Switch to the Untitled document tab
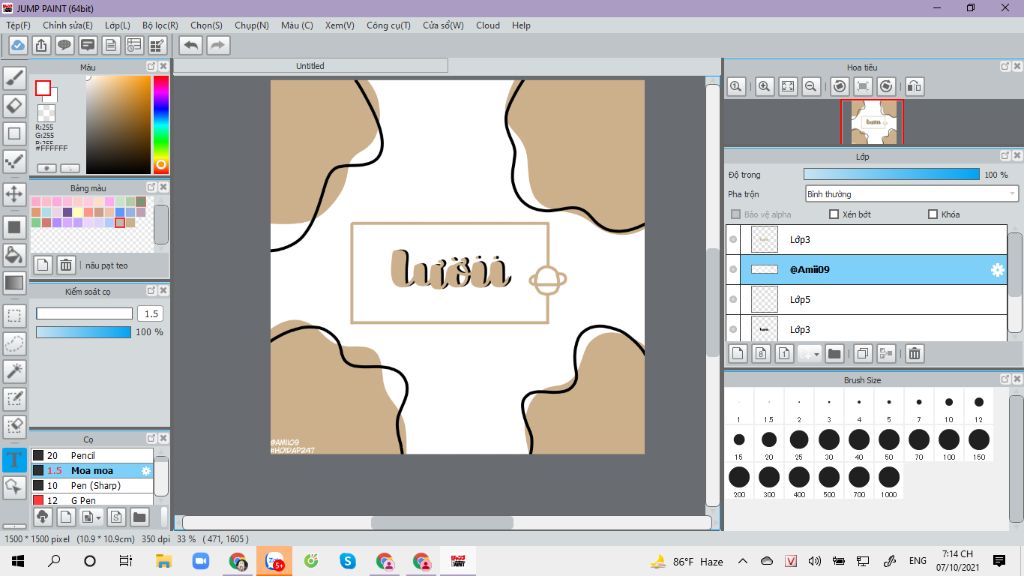The width and height of the screenshot is (1024, 576). tap(310, 66)
